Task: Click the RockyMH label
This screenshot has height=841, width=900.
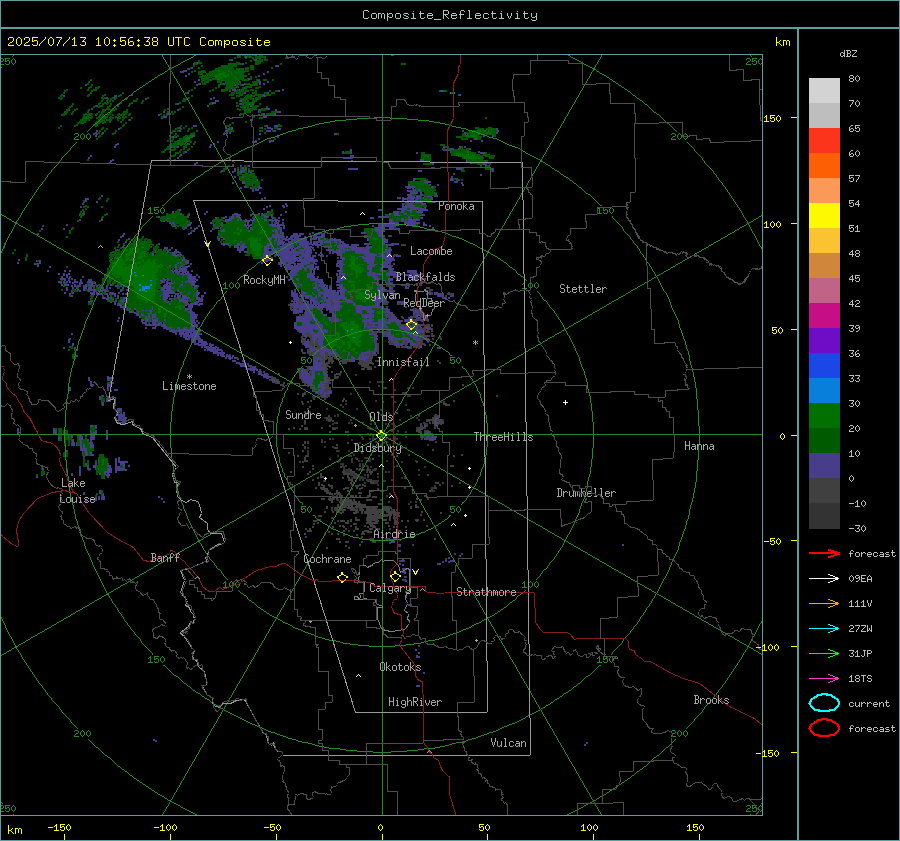Action: 264,280
